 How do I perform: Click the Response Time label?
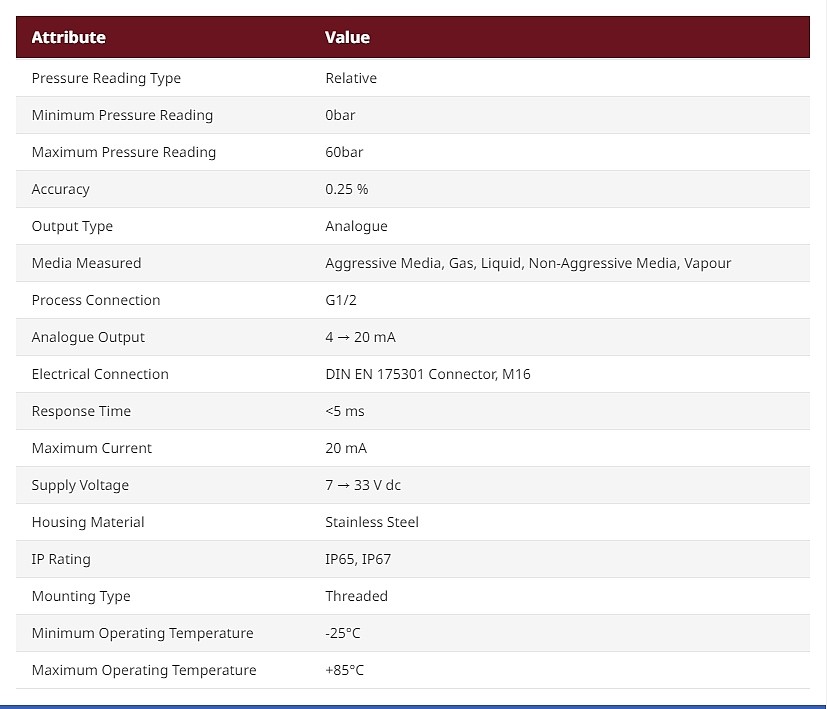pyautogui.click(x=81, y=411)
